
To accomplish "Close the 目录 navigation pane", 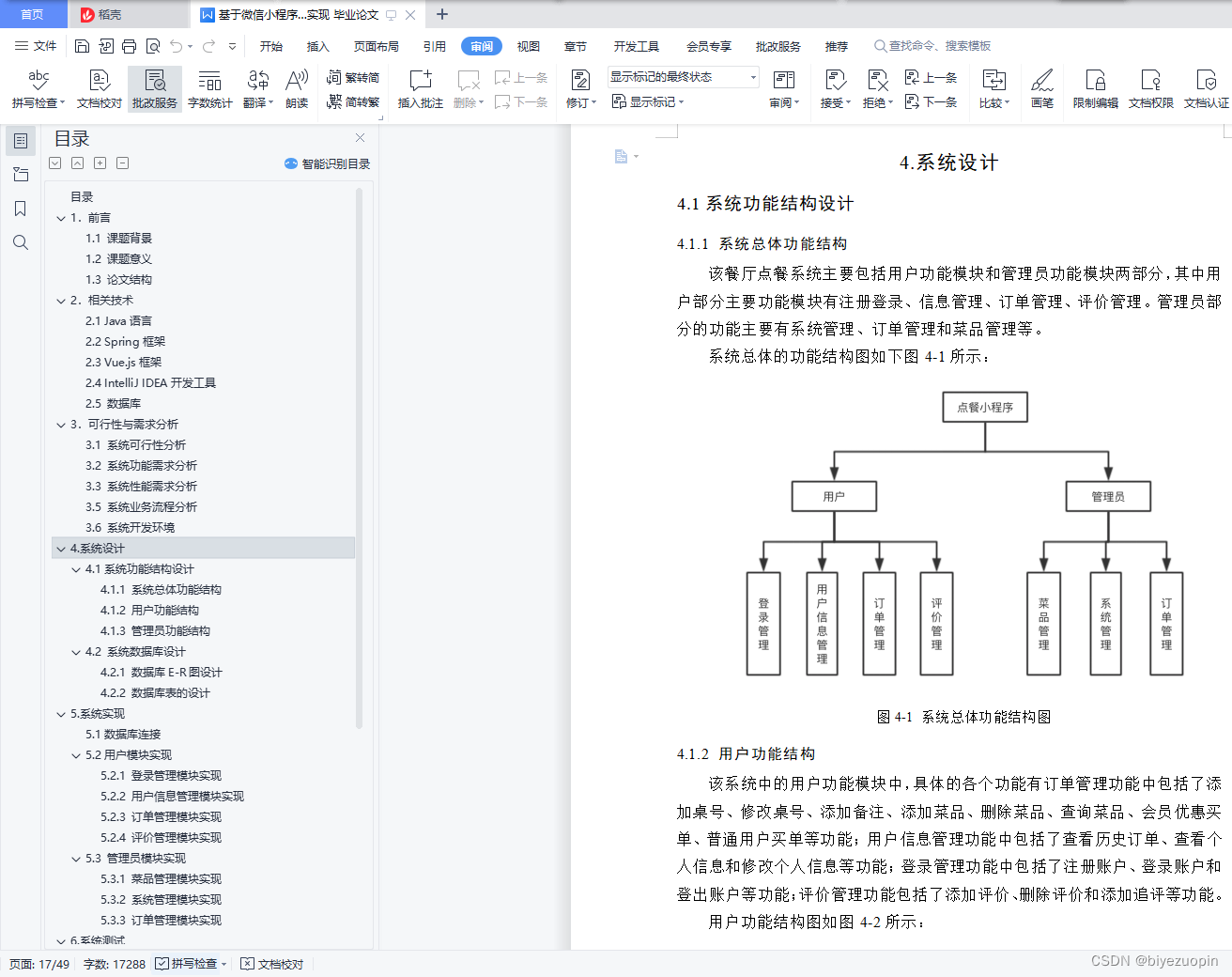I will coord(360,137).
